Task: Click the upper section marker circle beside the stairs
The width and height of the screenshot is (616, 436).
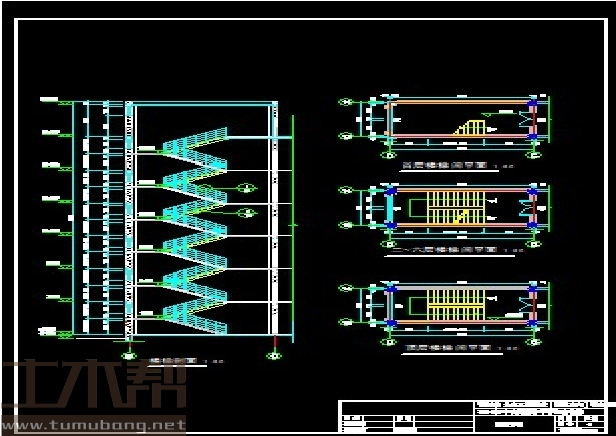Action: [247, 187]
